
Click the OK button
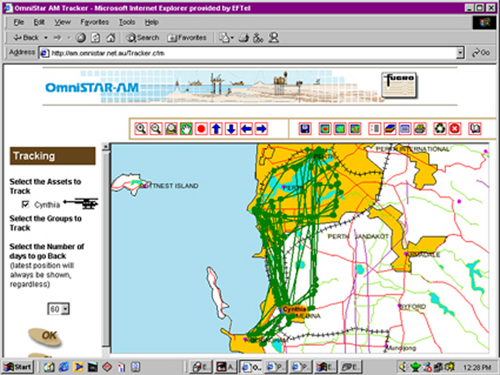(46, 336)
